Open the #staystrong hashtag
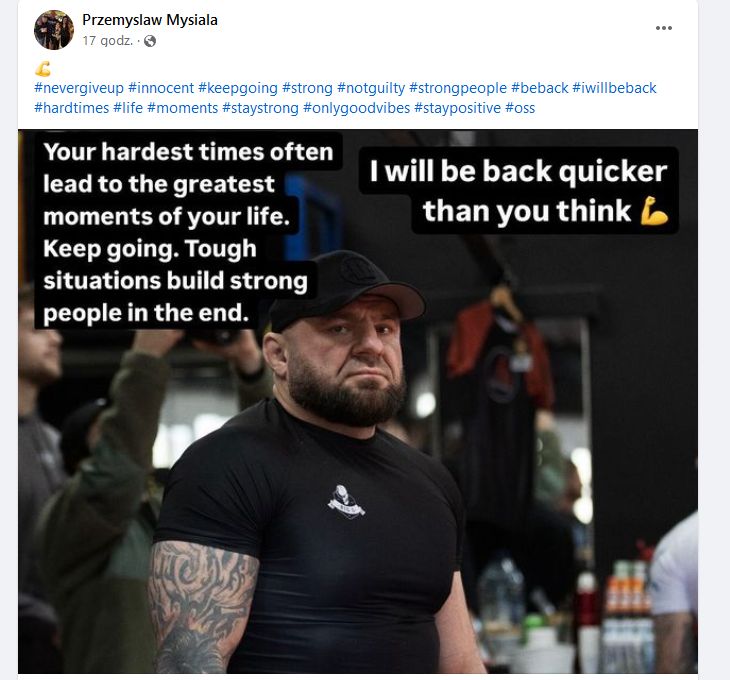Image resolution: width=730 pixels, height=680 pixels. 260,108
